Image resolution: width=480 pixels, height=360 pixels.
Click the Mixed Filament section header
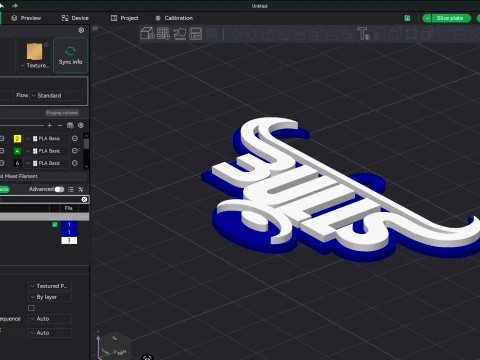tap(43, 176)
